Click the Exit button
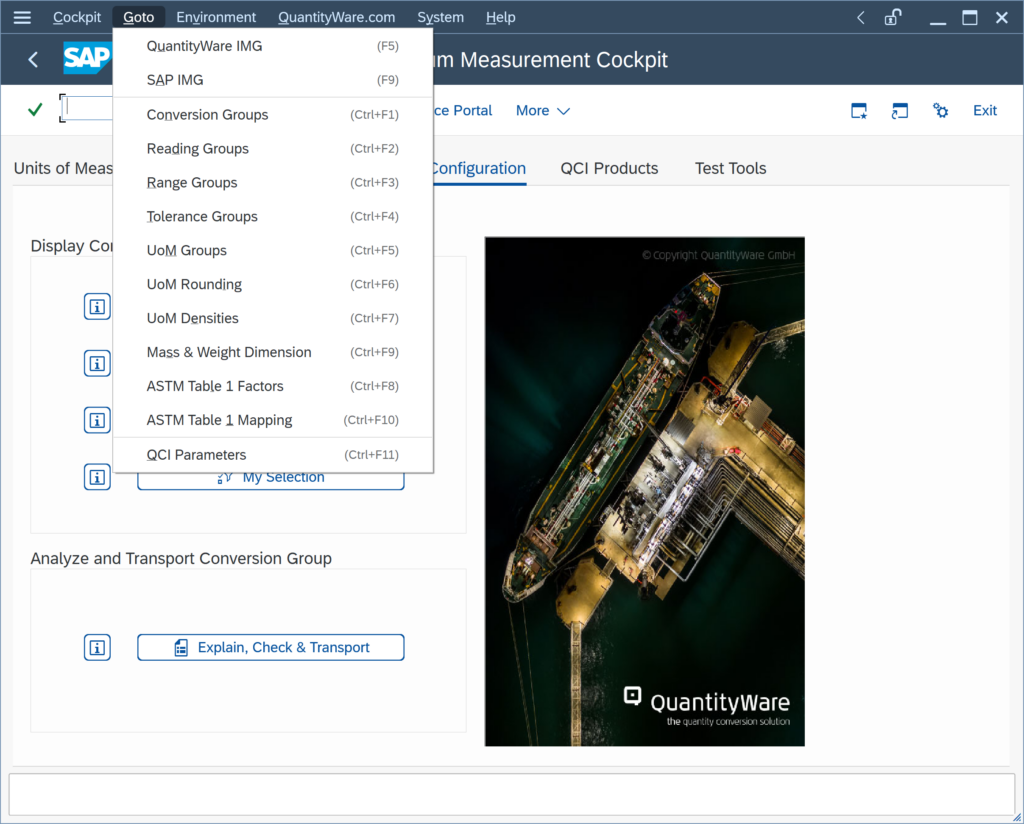Image resolution: width=1024 pixels, height=824 pixels. [x=984, y=110]
